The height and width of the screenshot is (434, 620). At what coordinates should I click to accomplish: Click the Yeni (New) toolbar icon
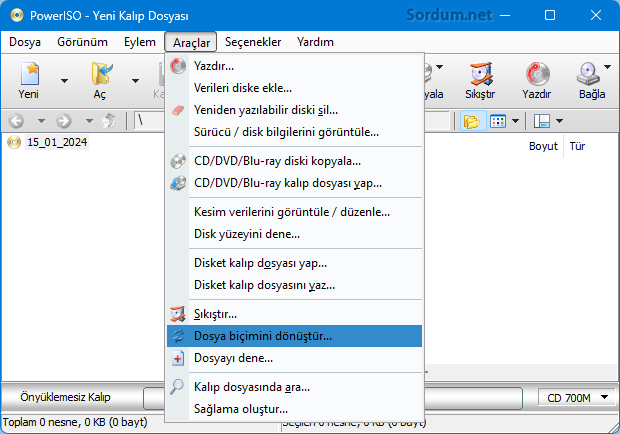[29, 74]
